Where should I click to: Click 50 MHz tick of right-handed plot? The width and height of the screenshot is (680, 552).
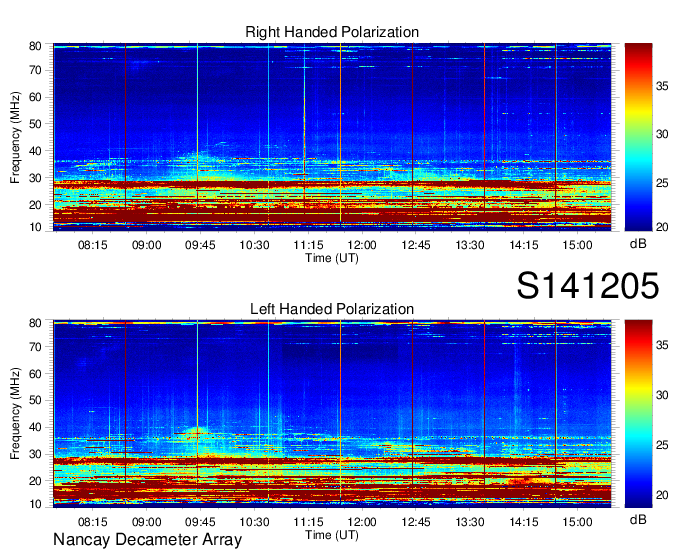click(35, 124)
